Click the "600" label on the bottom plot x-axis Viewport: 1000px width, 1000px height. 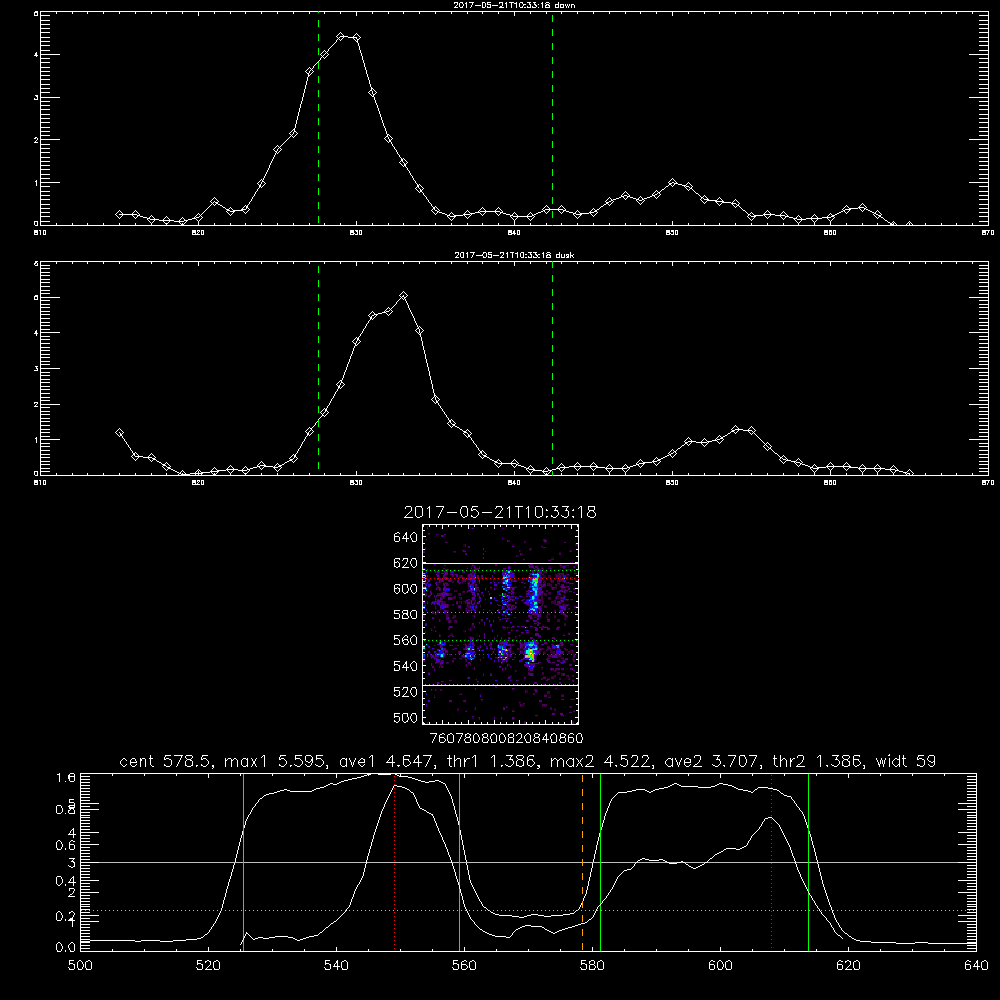click(x=720, y=966)
